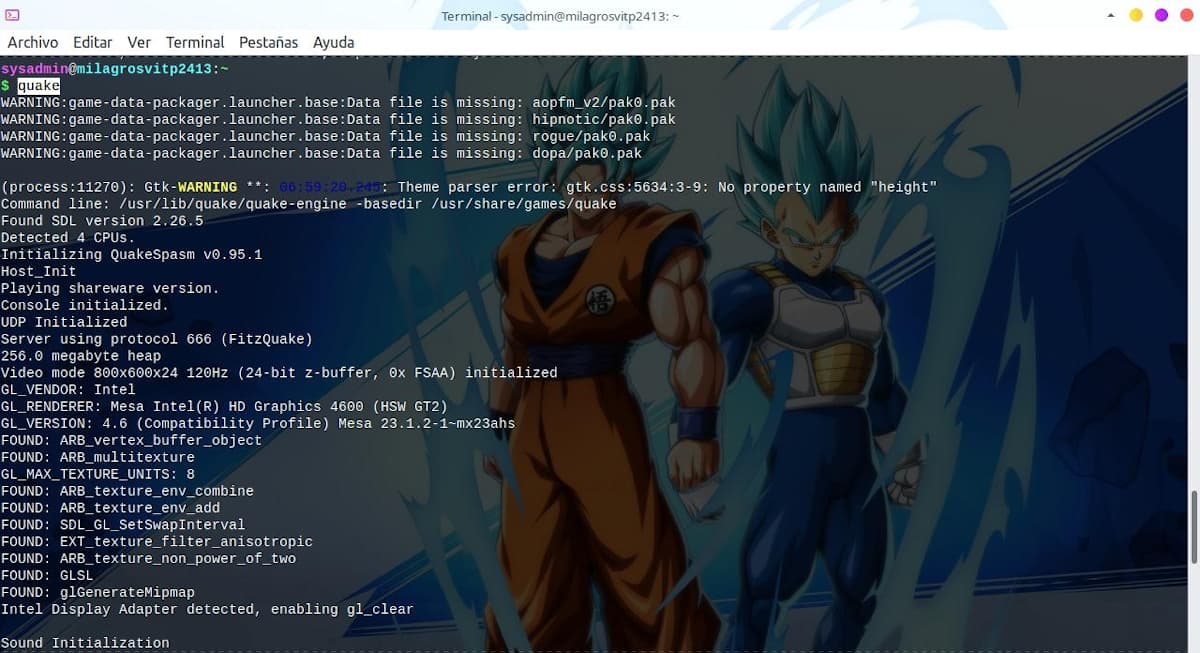This screenshot has height=653, width=1200.
Task: Click 'FOUND: ARB_texture_non_power_of_two'
Action: [148, 559]
